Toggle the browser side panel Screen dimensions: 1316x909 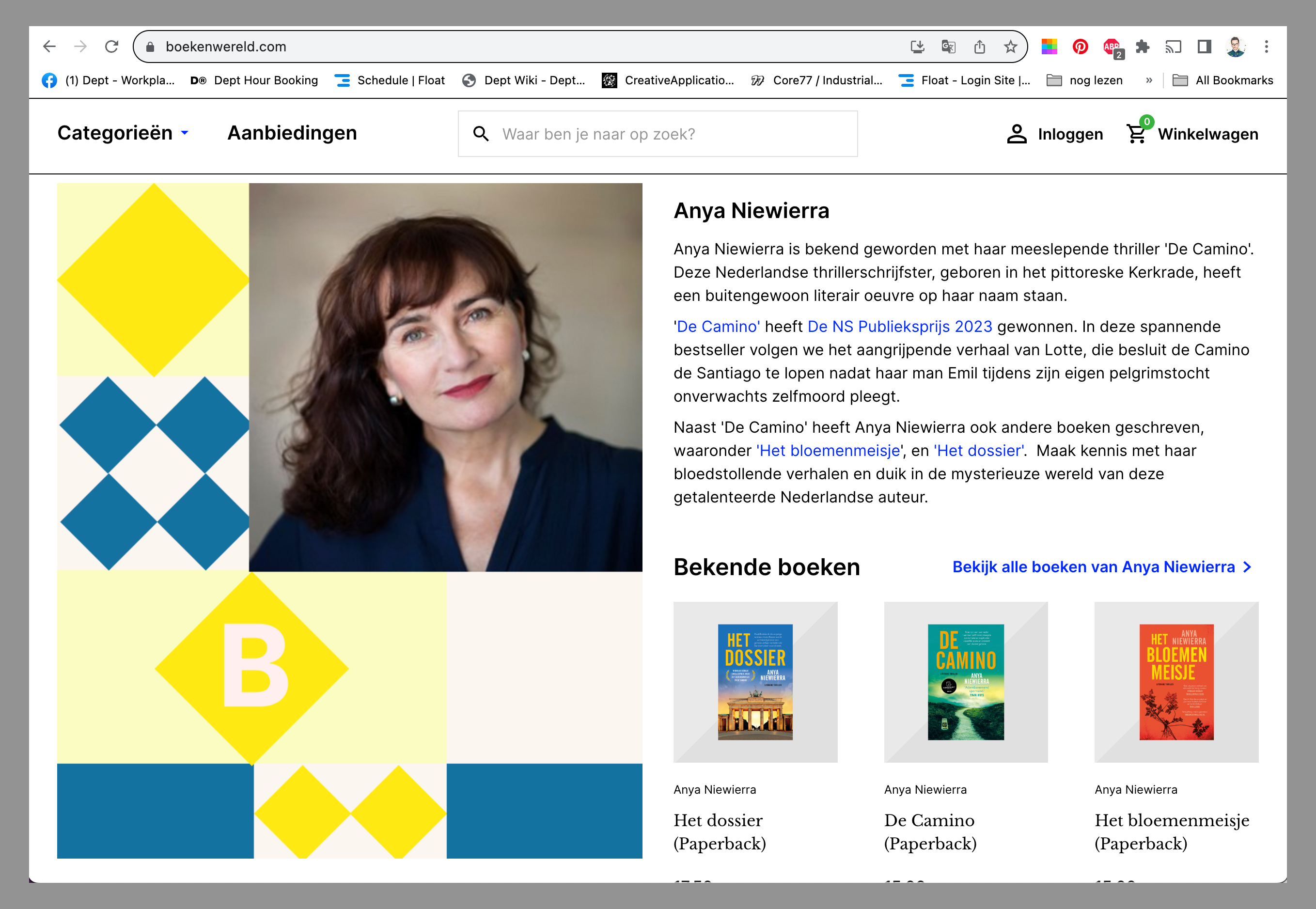(1205, 47)
